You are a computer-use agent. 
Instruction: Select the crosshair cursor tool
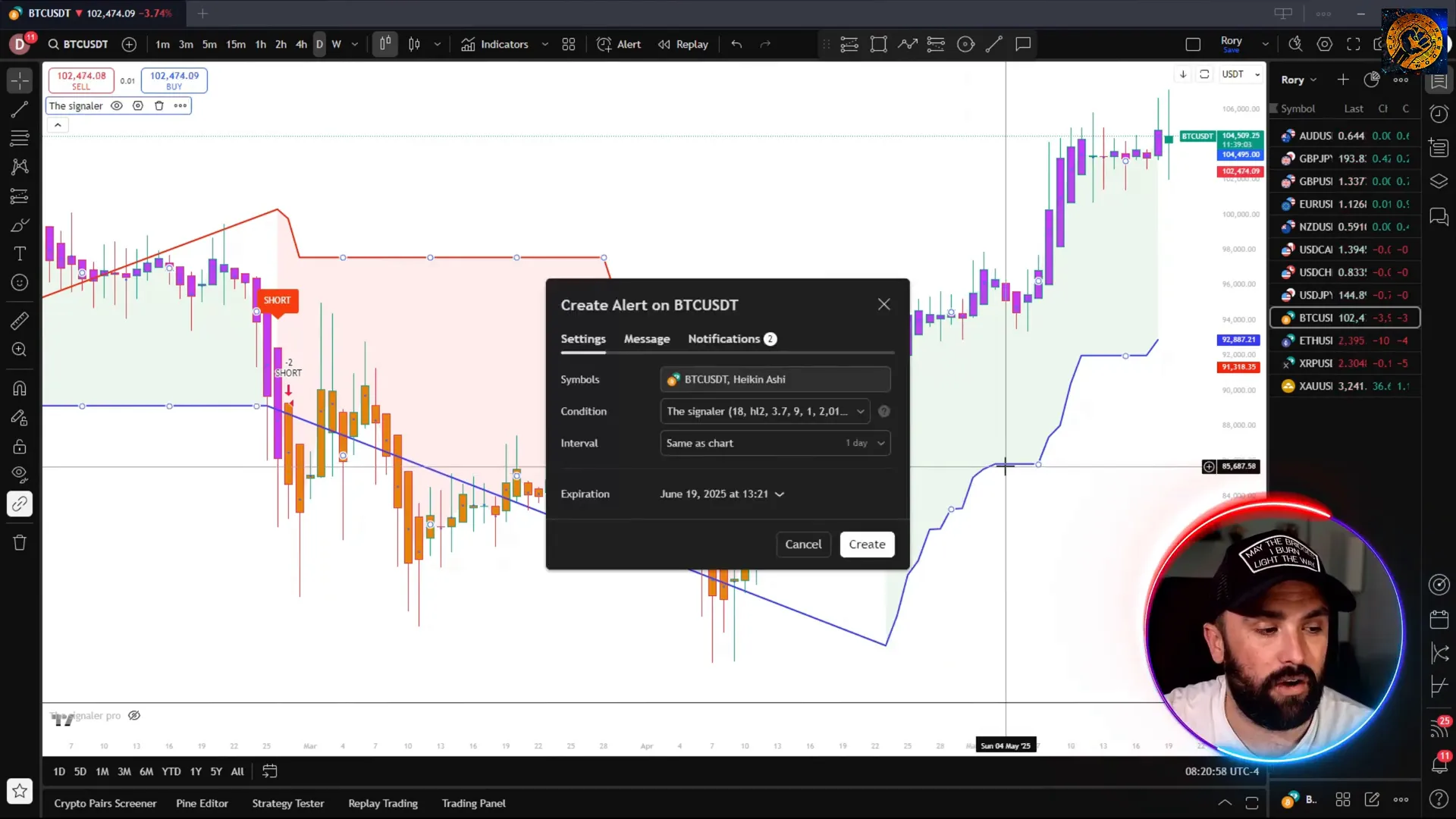20,80
